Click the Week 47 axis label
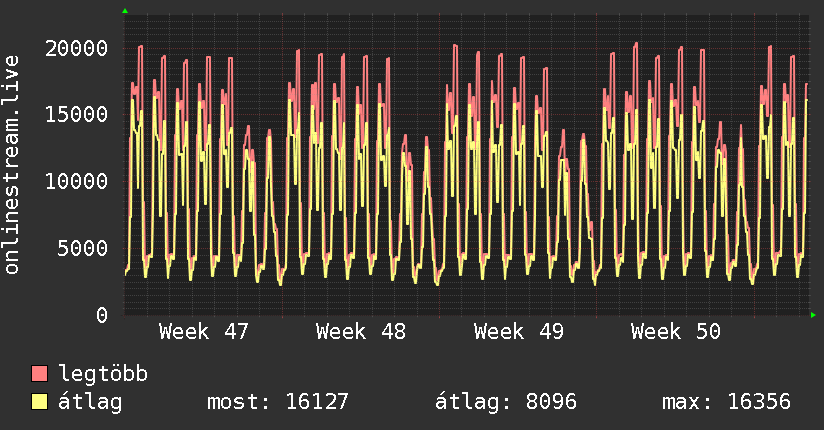This screenshot has height=430, width=824. click(203, 332)
